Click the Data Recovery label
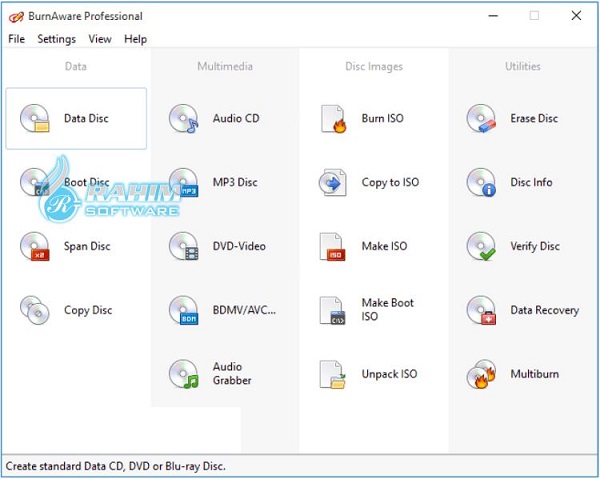This screenshot has height=479, width=600. (x=545, y=310)
